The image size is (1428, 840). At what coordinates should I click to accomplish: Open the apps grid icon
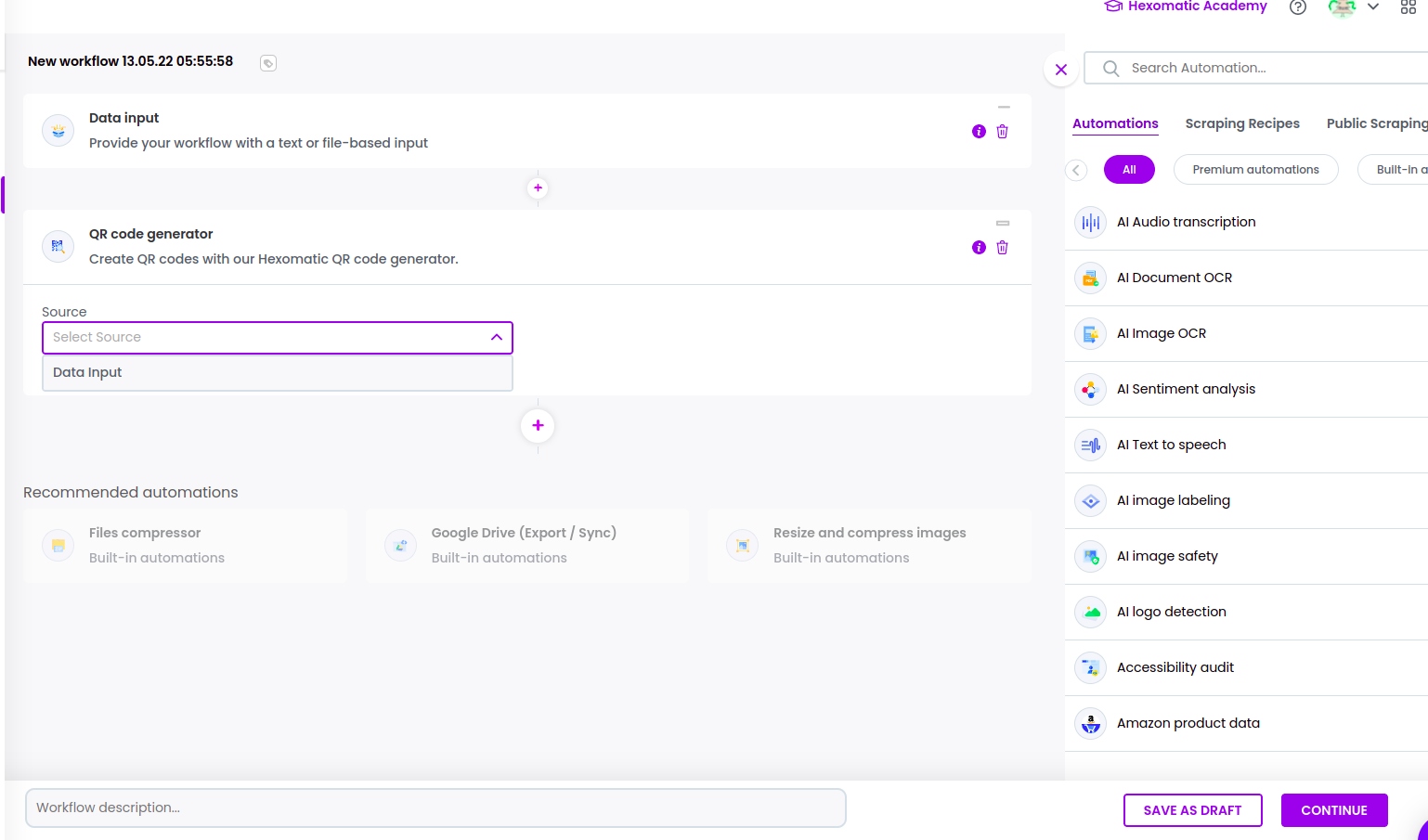pos(1408,7)
